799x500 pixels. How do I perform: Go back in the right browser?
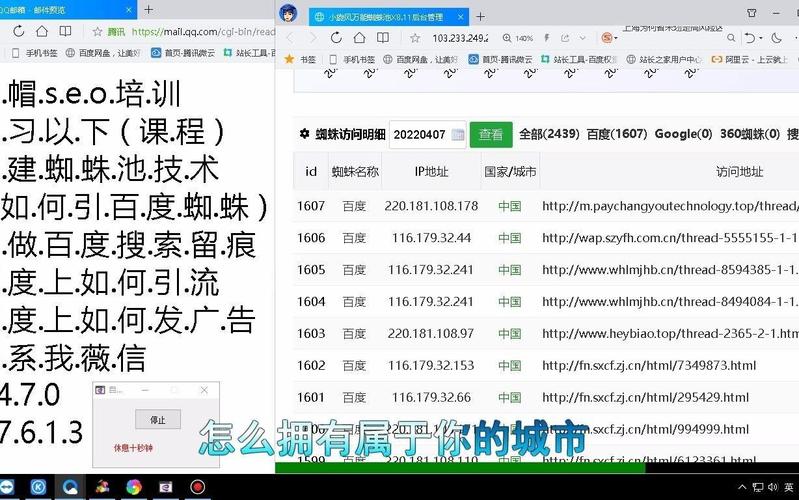[290, 38]
